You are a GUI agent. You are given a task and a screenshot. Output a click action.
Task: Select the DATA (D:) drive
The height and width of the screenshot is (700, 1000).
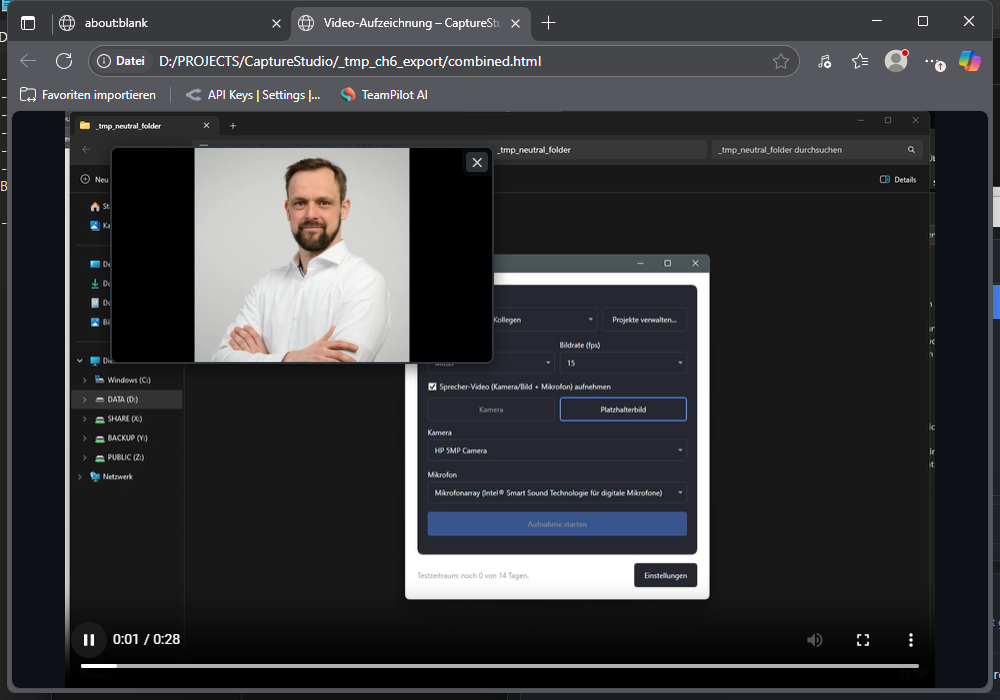122,399
